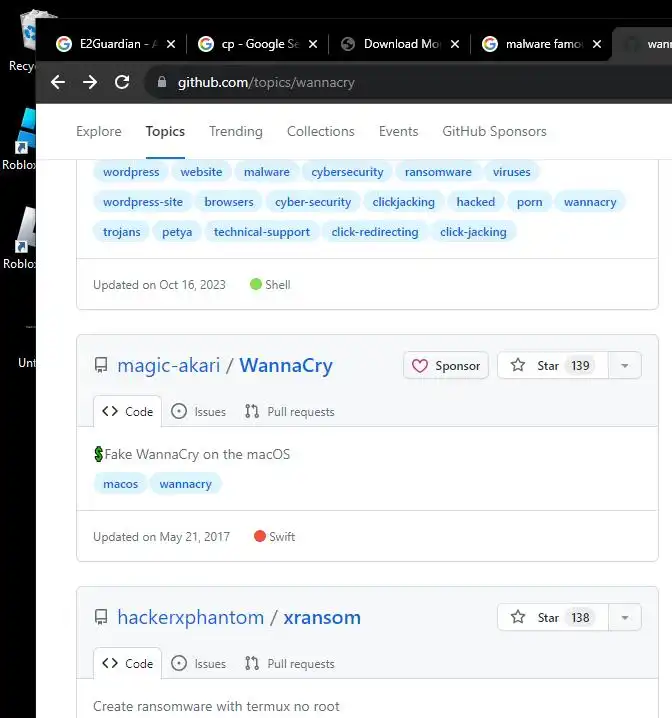Select the technical-support topic tag
The width and height of the screenshot is (672, 718).
(x=261, y=232)
